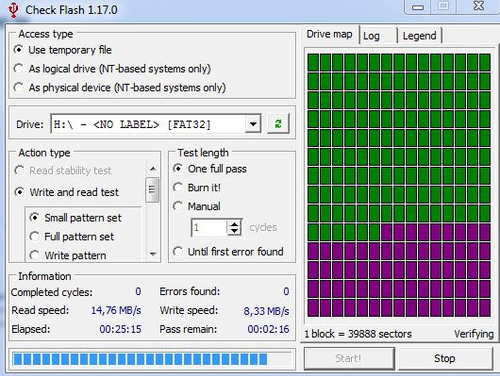Click the Errors found label
Screen dimensions: 500x376
pyautogui.click(x=190, y=291)
